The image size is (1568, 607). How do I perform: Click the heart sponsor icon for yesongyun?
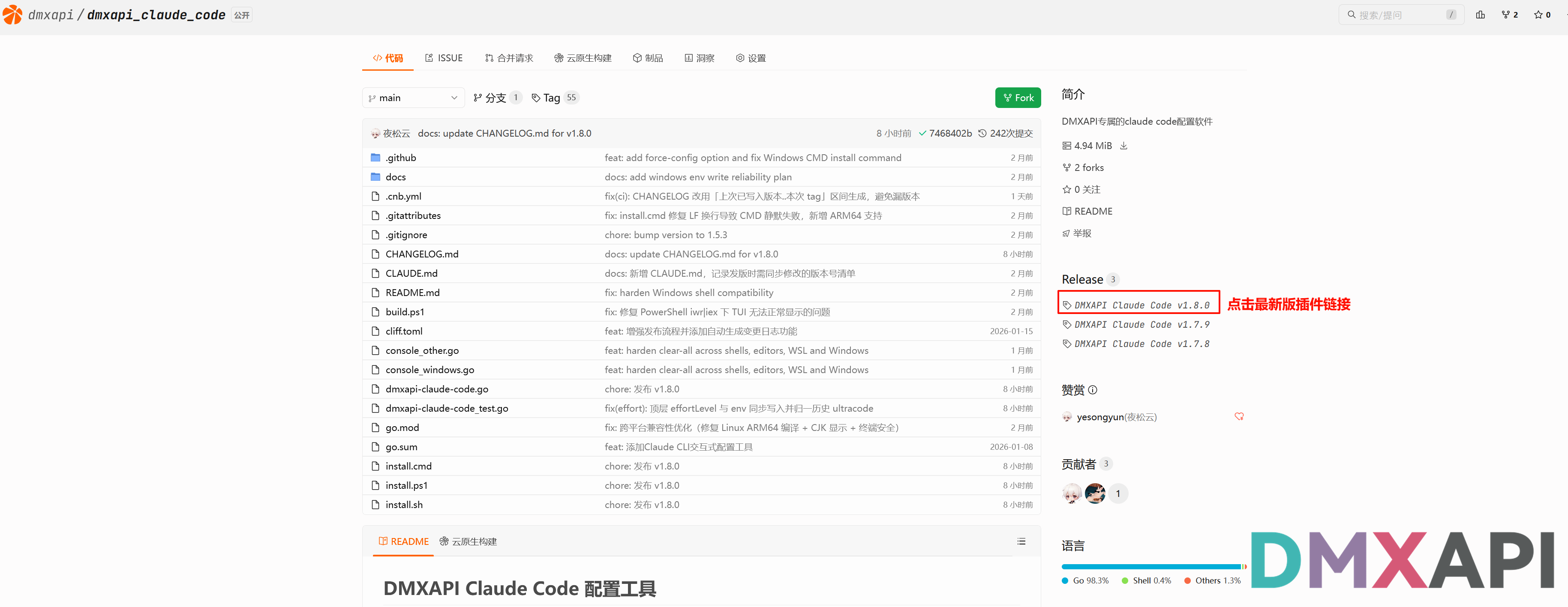1239,417
